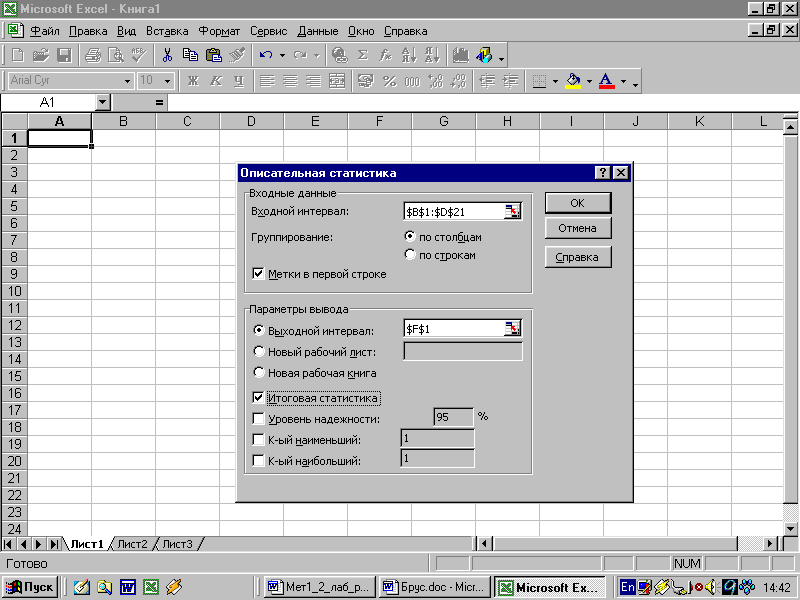This screenshot has height=600, width=800.
Task: Check 'Метки в первой строке' box
Action: (x=258, y=274)
